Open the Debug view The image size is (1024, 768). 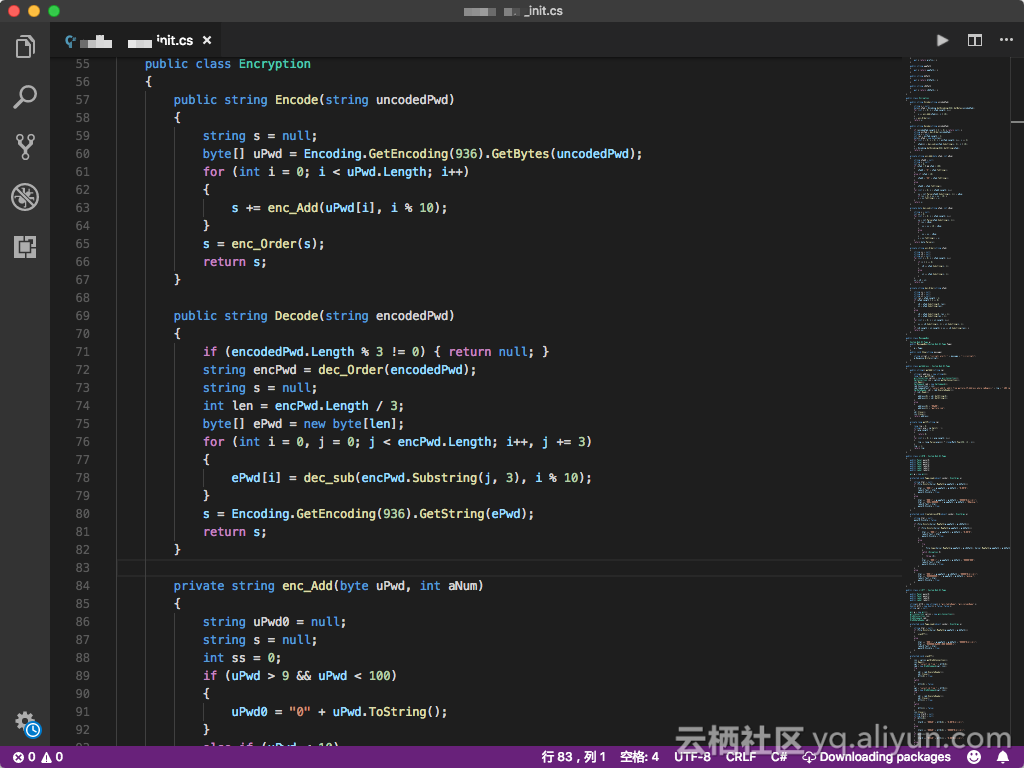25,197
